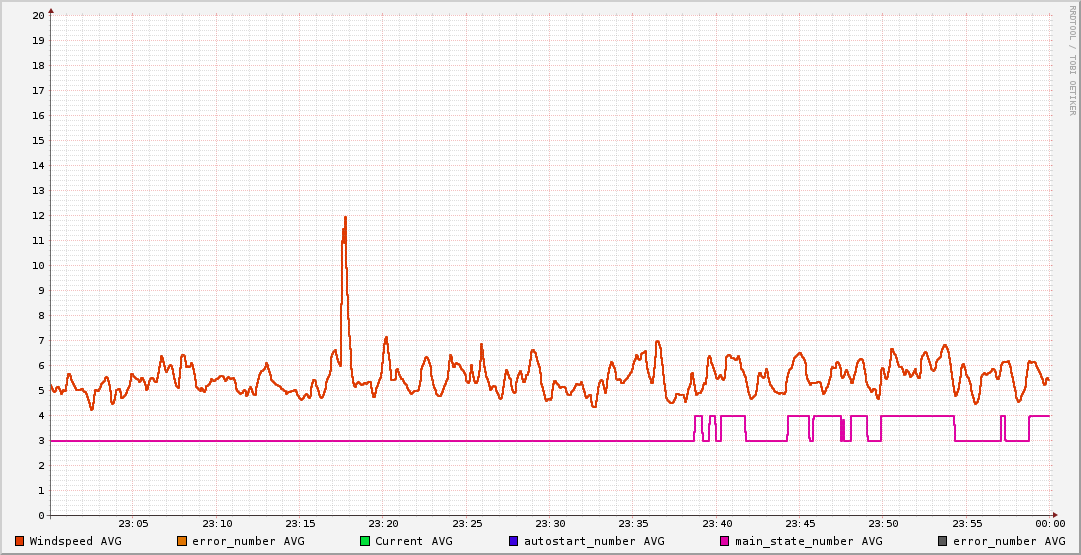Click the 20 label on the vertical axis

[x=38, y=16]
